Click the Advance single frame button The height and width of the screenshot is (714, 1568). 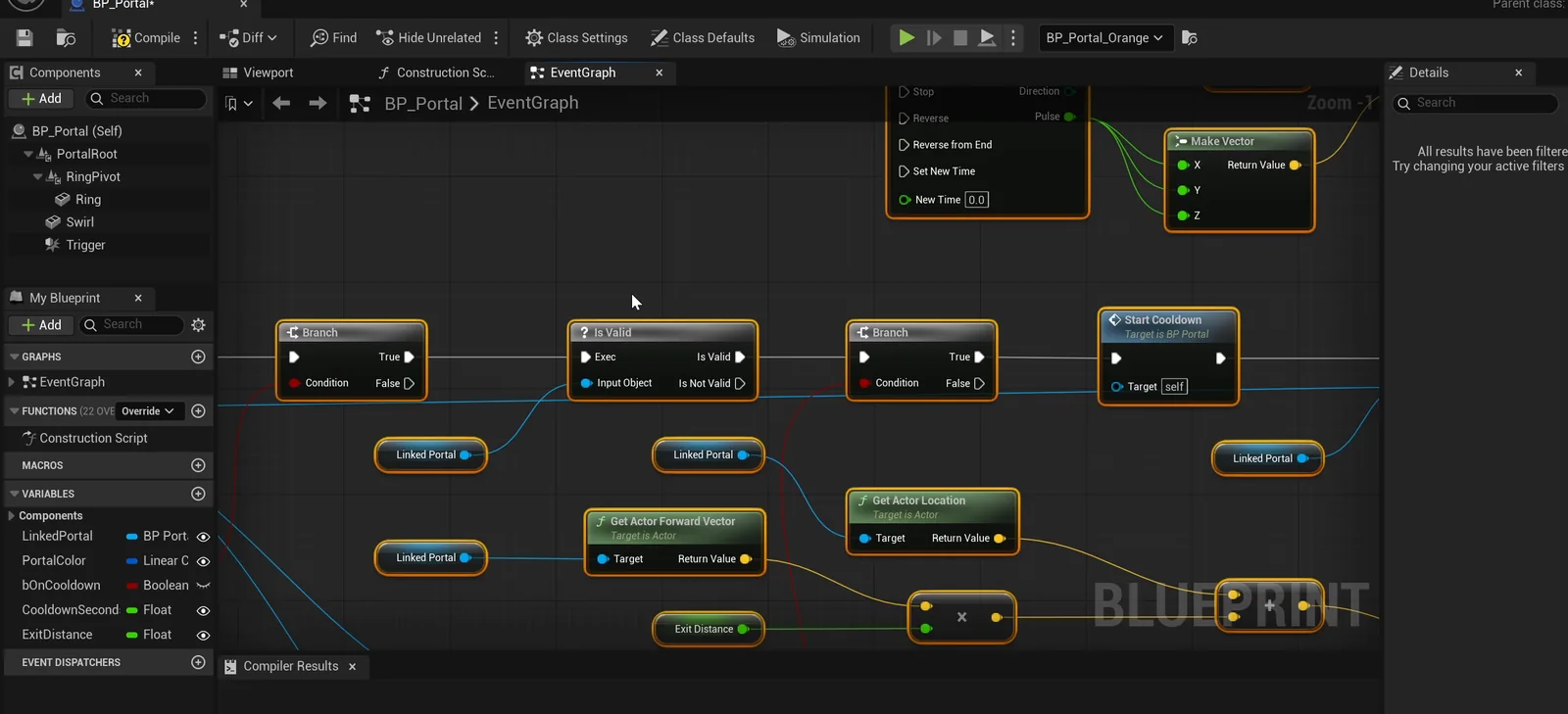[x=934, y=38]
